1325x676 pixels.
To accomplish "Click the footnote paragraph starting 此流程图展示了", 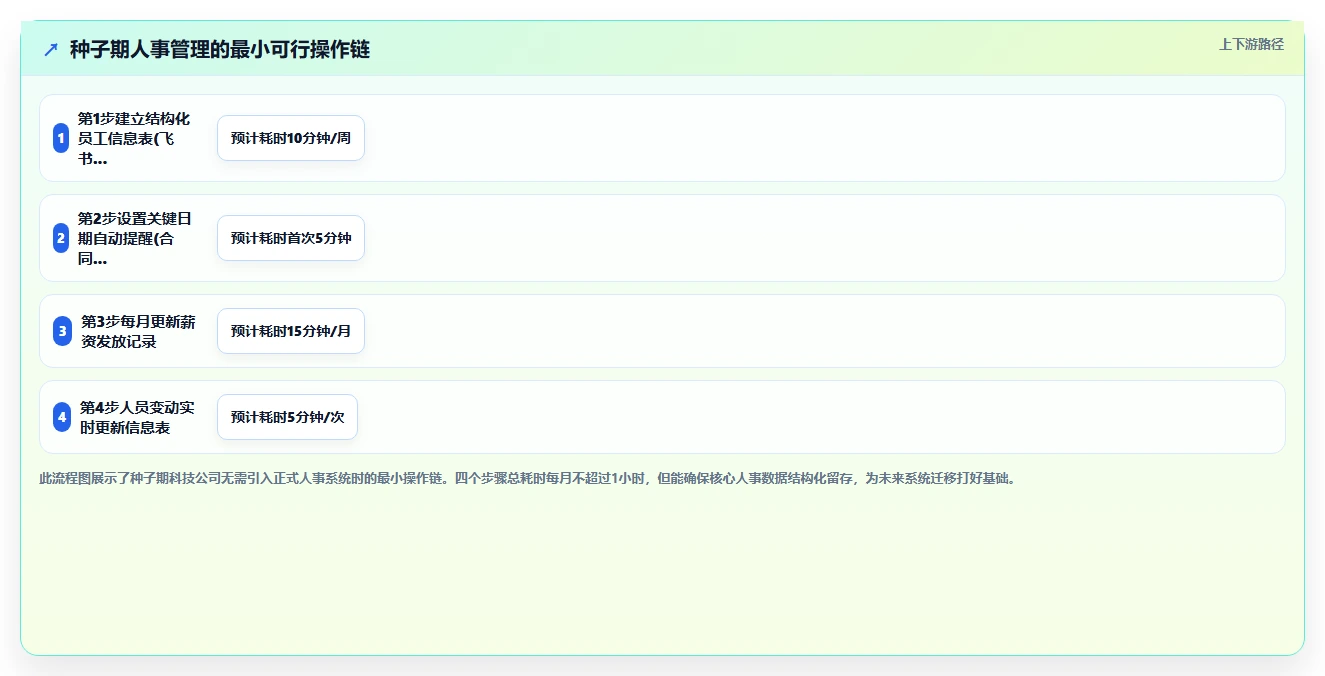I will [x=528, y=479].
